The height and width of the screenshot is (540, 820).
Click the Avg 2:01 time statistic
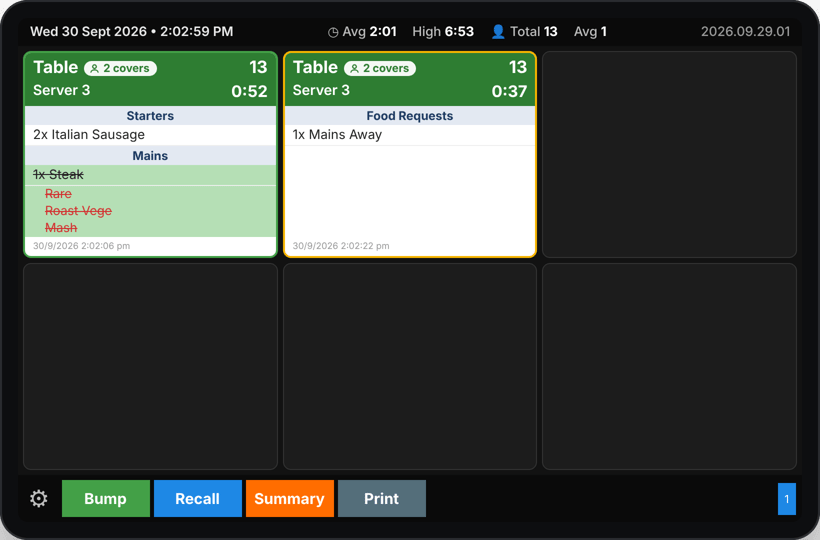coord(369,32)
